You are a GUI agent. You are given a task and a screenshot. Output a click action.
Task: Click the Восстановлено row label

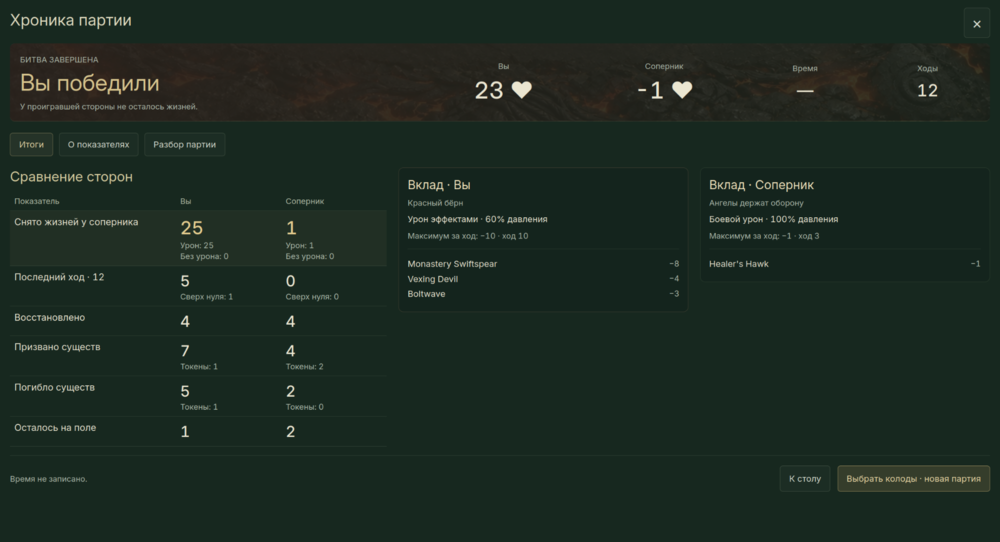click(x=50, y=318)
